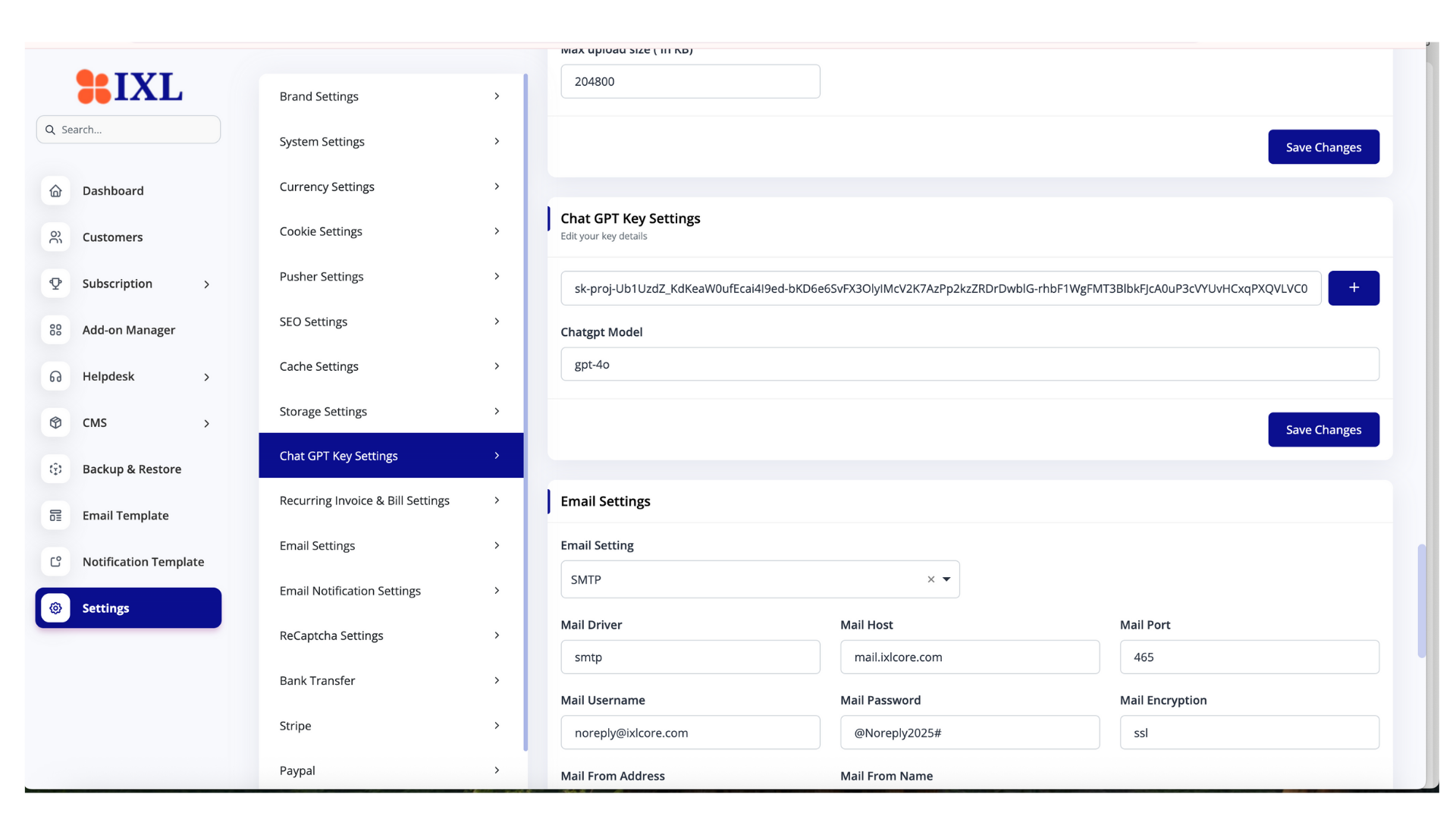Select Chat GPT Key Settings menu item

click(391, 456)
